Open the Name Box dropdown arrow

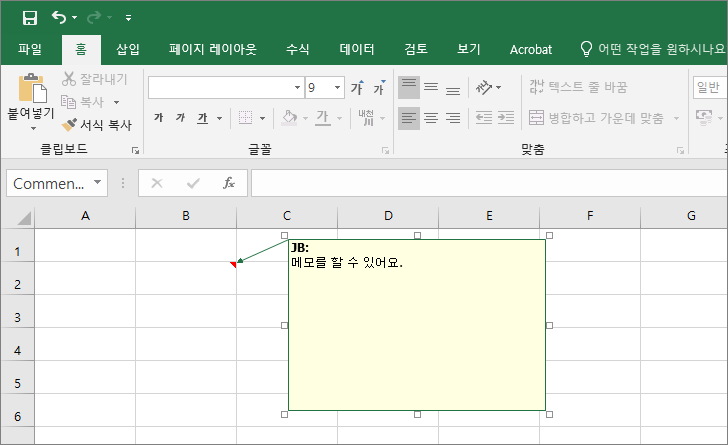point(98,183)
